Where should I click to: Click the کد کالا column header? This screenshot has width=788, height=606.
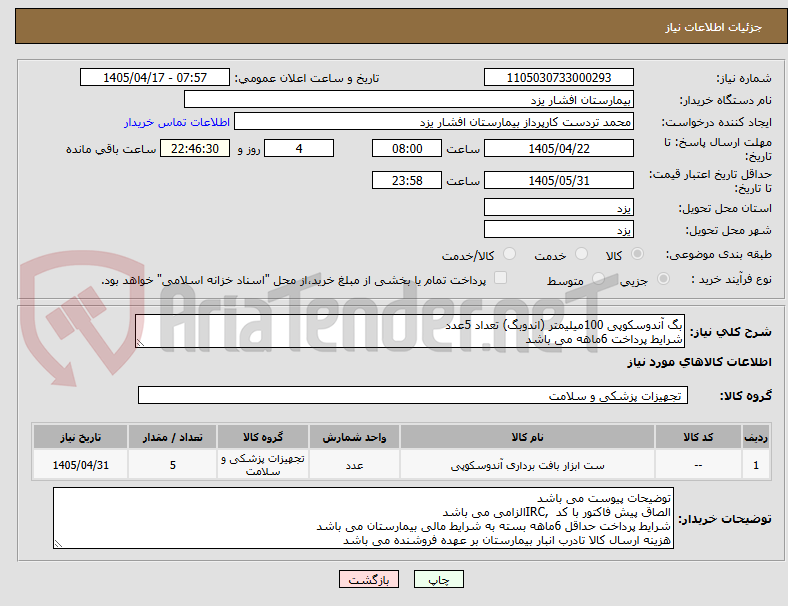pyautogui.click(x=698, y=437)
